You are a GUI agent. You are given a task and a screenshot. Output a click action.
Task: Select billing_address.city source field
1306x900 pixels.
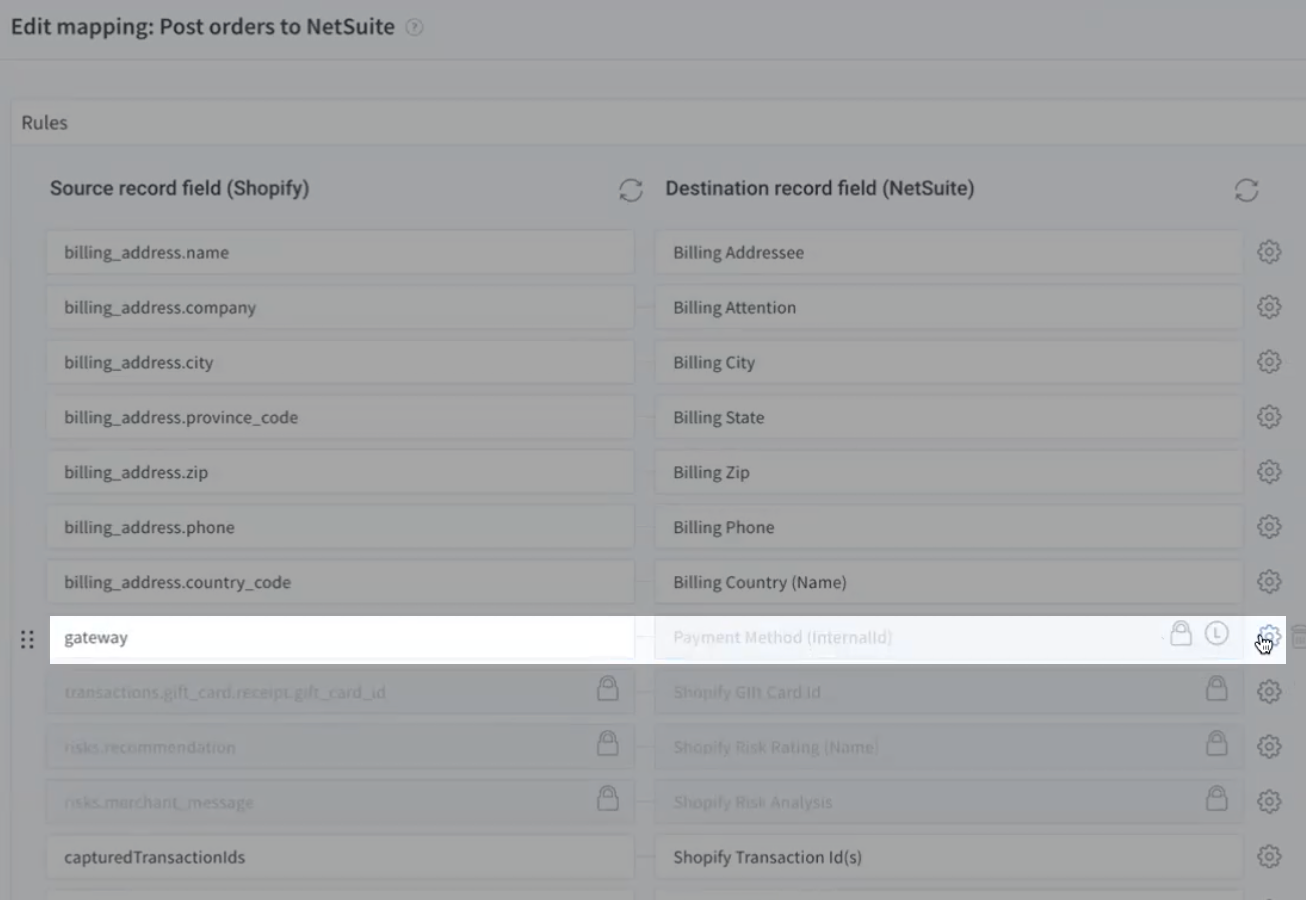(340, 362)
